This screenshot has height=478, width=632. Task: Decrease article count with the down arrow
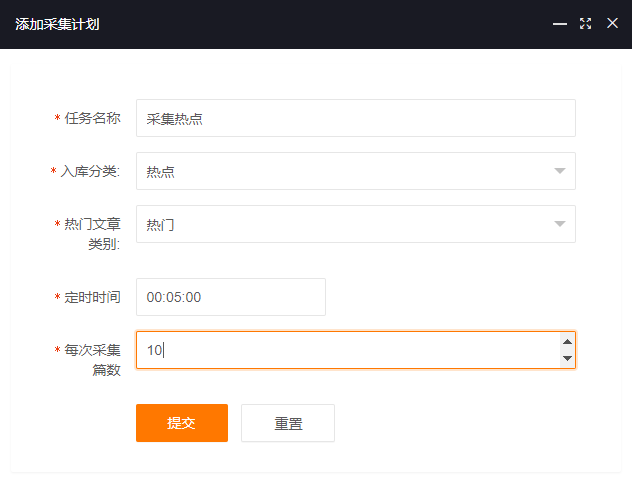[x=568, y=358]
